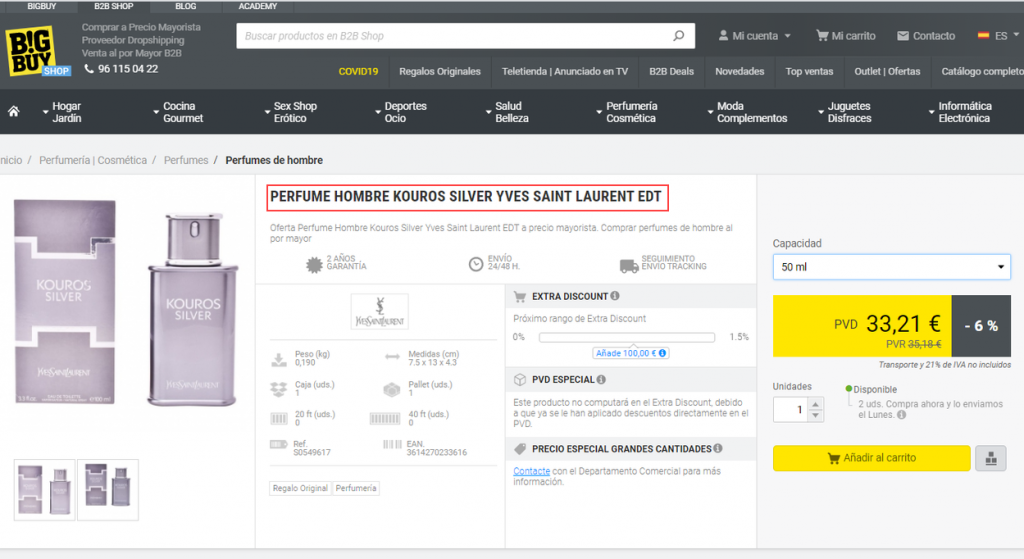Click the boxes icon button beside add-to-cart
Screen dimensions: 1024x559
(989, 458)
